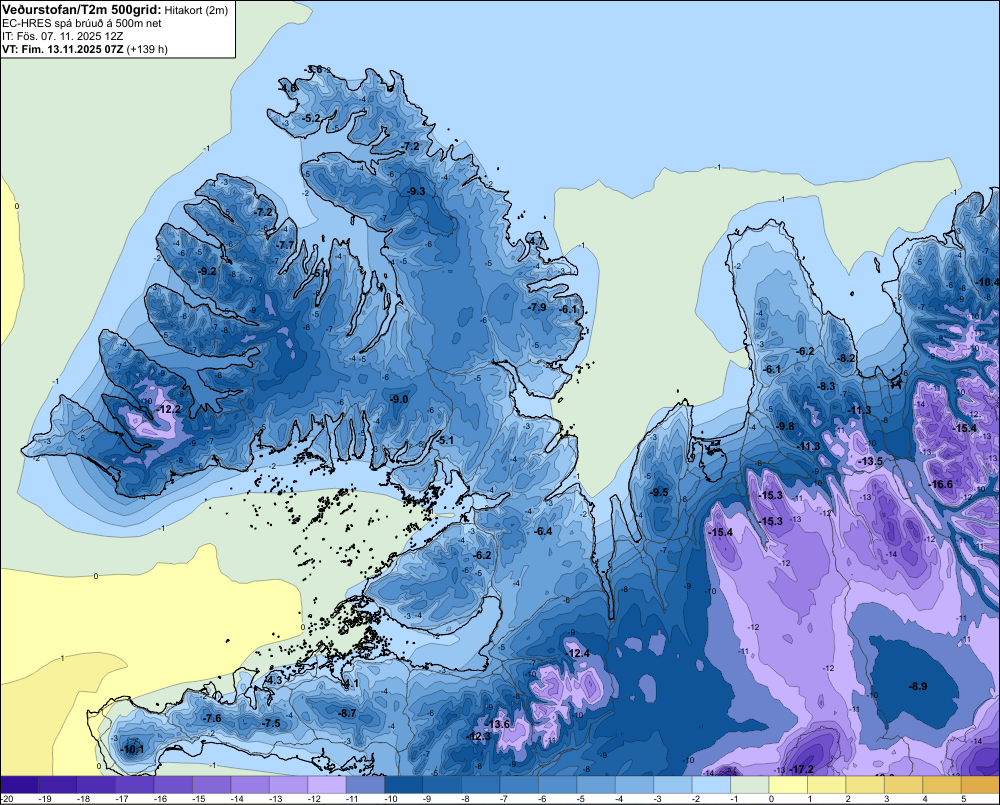Click the -13.5 temperature label
1000x805 pixels.
click(x=870, y=461)
